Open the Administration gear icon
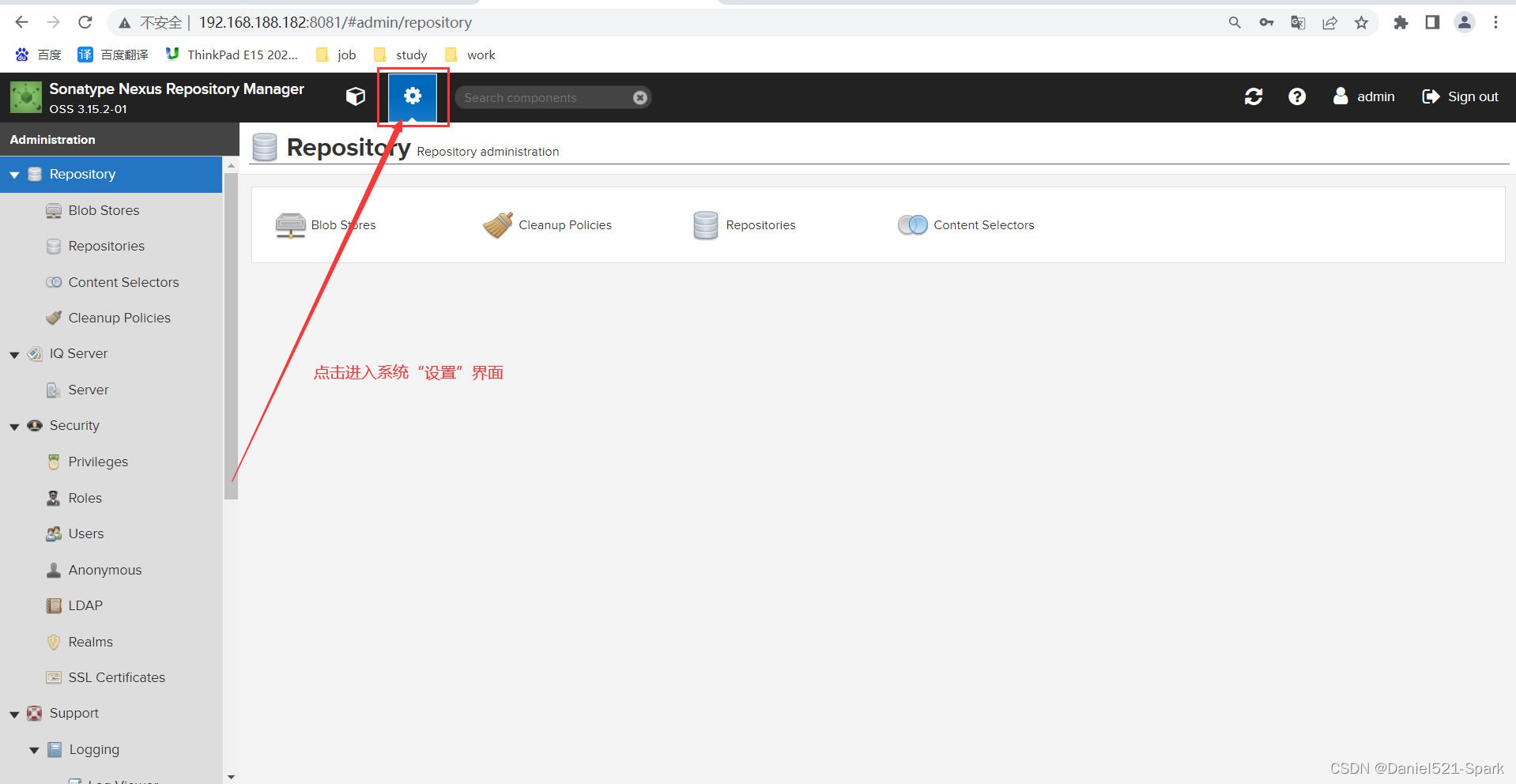1516x784 pixels. pyautogui.click(x=412, y=96)
